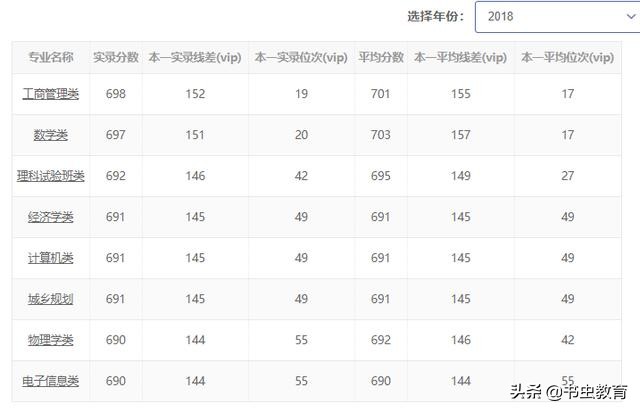Open the 电子信息类 major link
Viewport: 640px width, 412px height.
(x=51, y=381)
